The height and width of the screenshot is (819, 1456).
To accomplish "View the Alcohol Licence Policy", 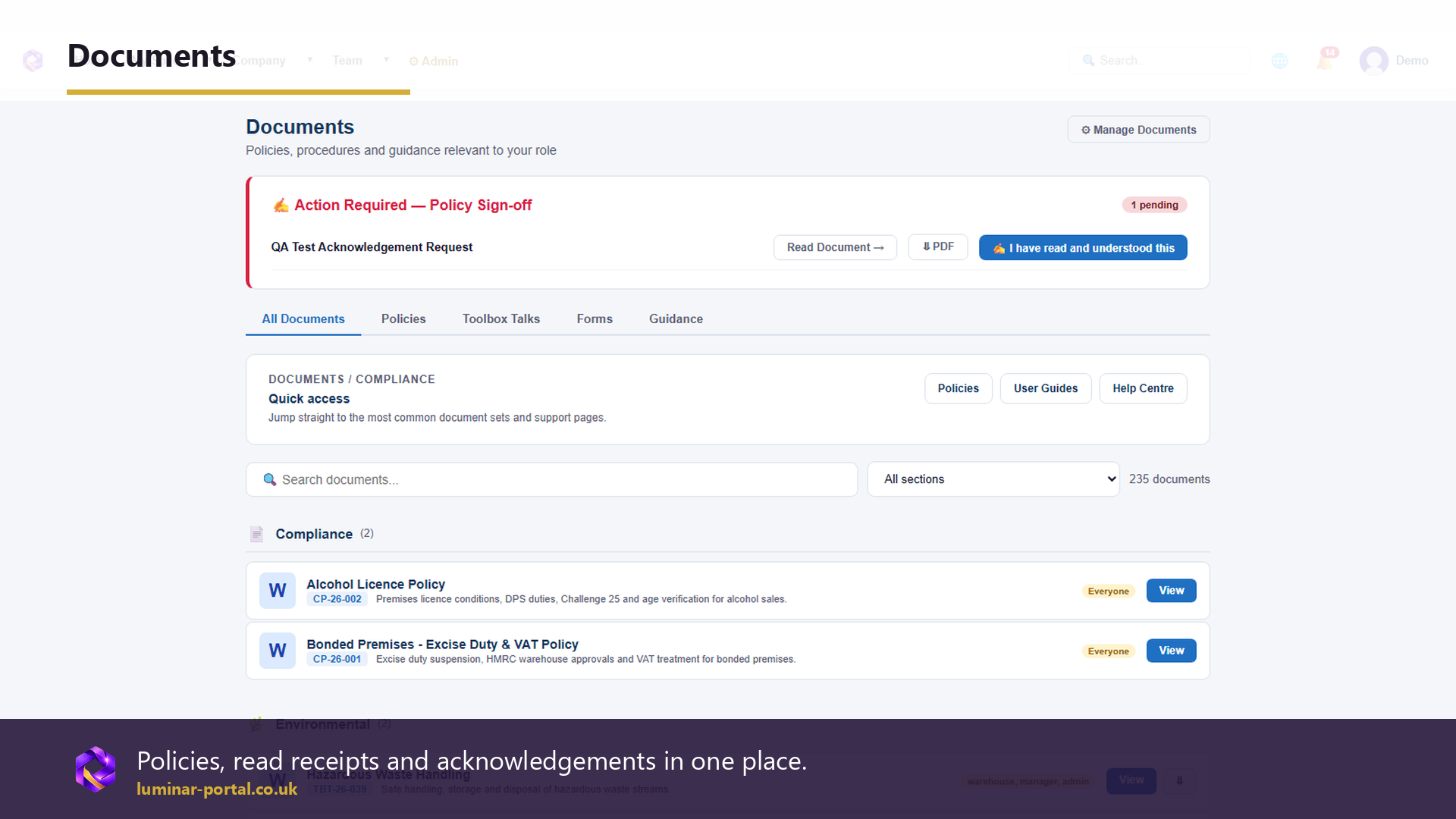I will [1171, 591].
